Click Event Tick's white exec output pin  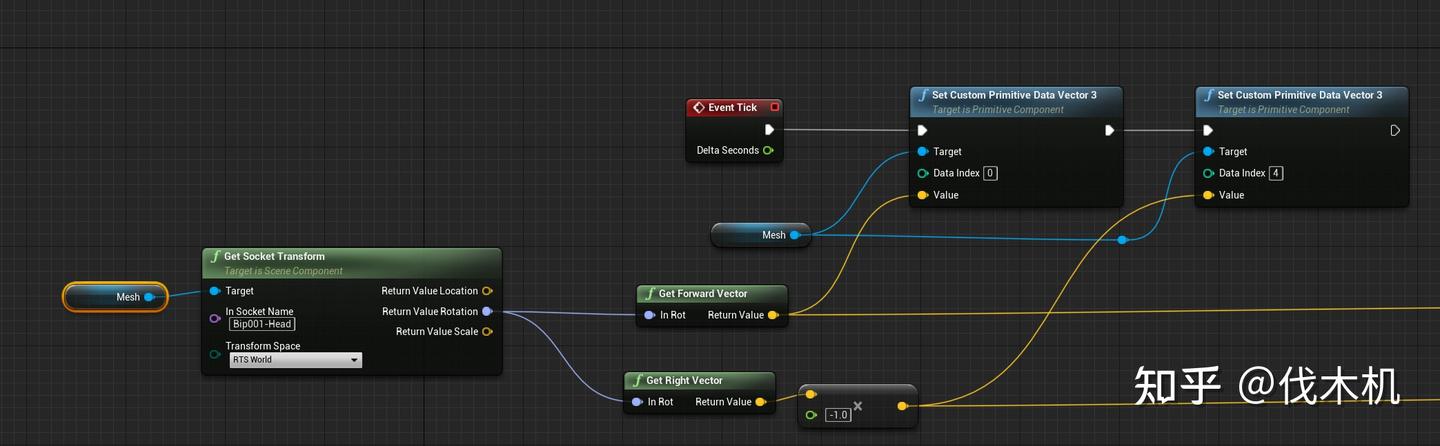click(769, 130)
